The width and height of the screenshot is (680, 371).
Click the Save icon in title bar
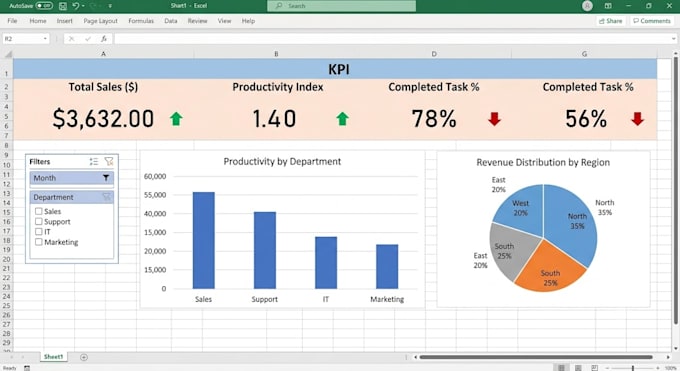click(x=63, y=6)
